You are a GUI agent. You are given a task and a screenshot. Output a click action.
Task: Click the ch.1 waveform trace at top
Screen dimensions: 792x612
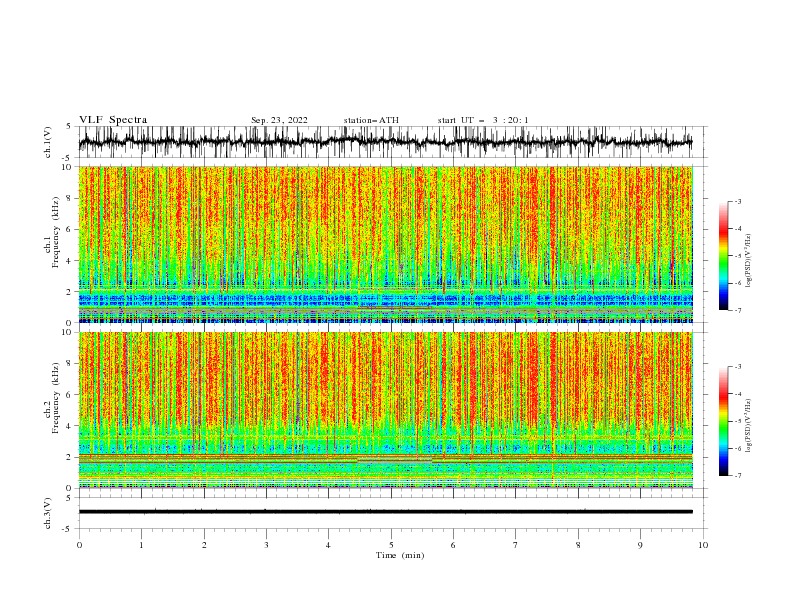tap(385, 142)
